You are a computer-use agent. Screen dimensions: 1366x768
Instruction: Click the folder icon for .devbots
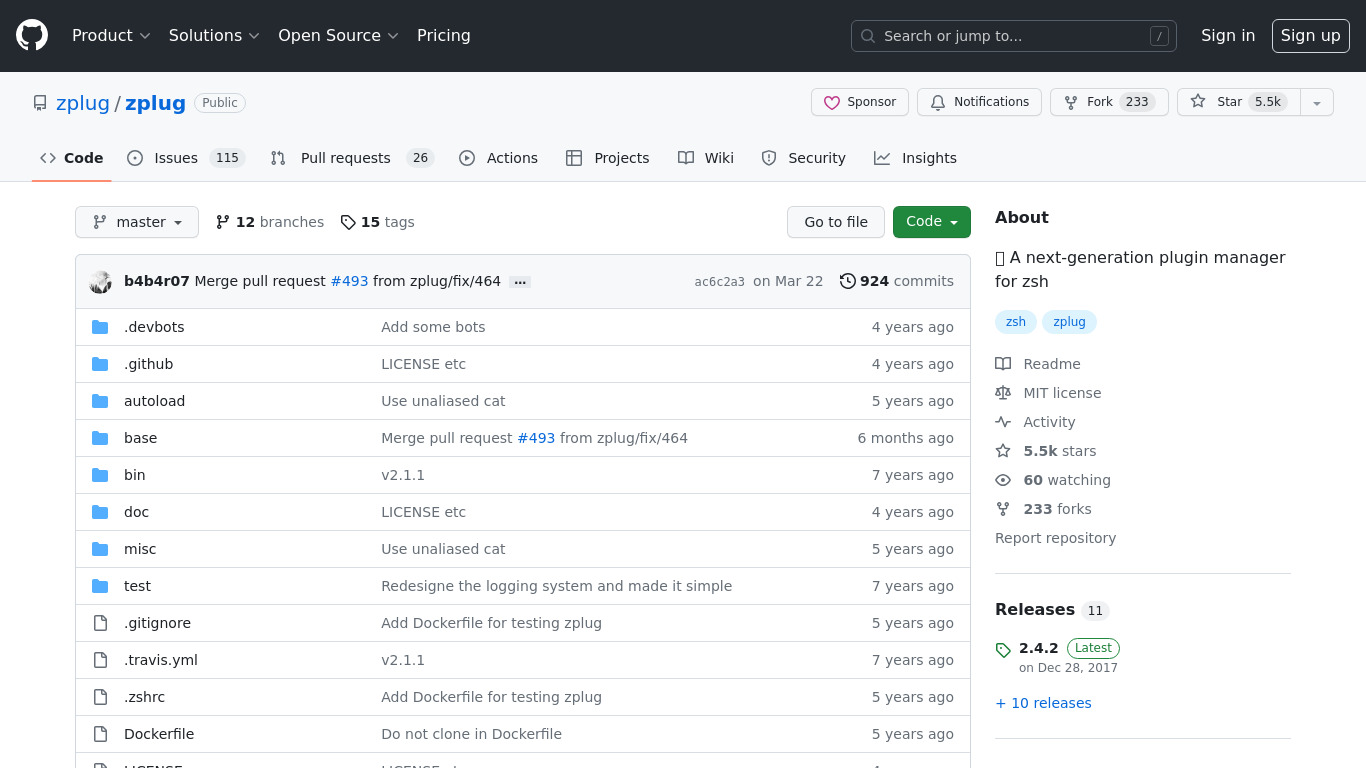[100, 327]
